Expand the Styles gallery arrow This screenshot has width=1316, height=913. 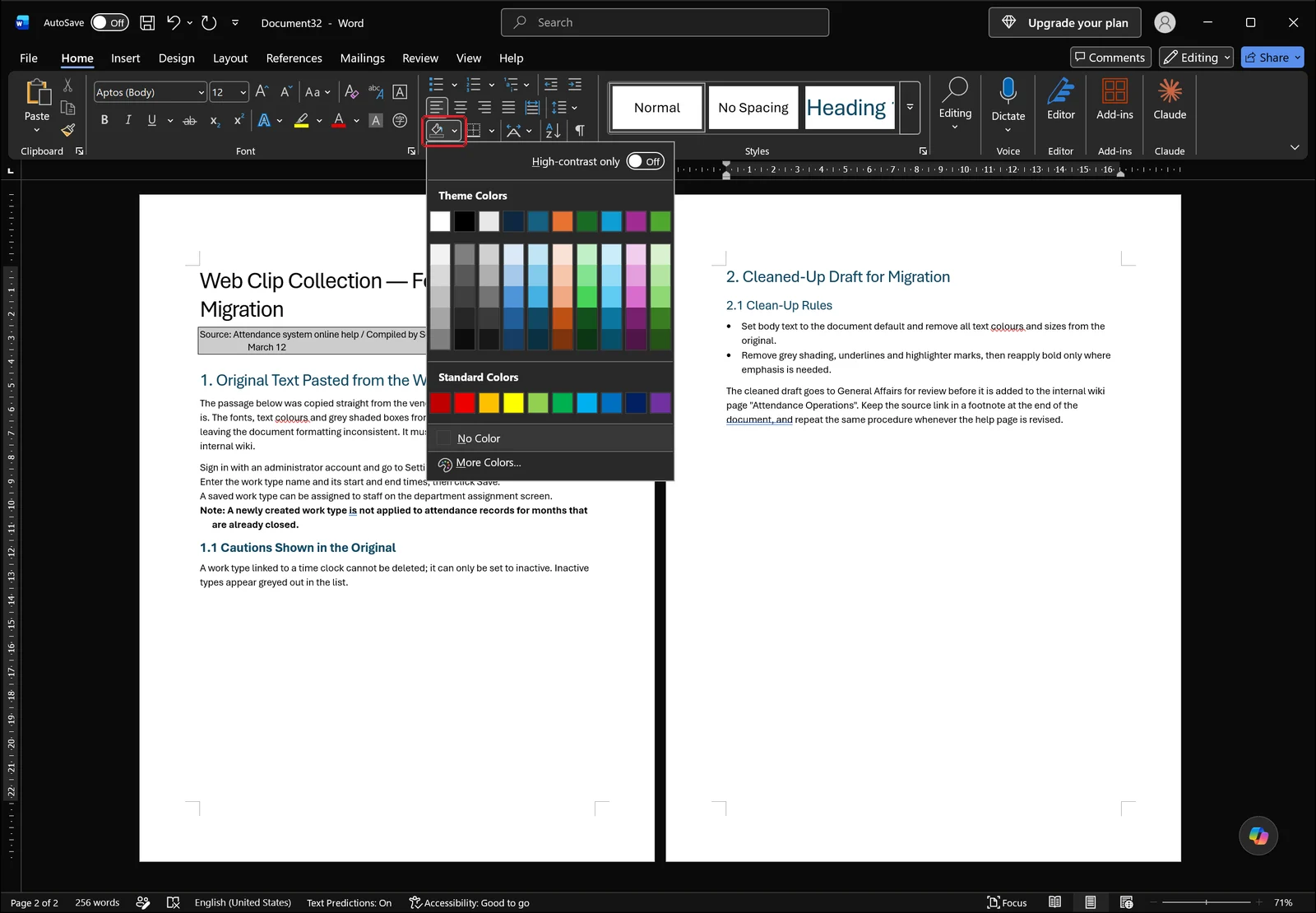tap(910, 107)
